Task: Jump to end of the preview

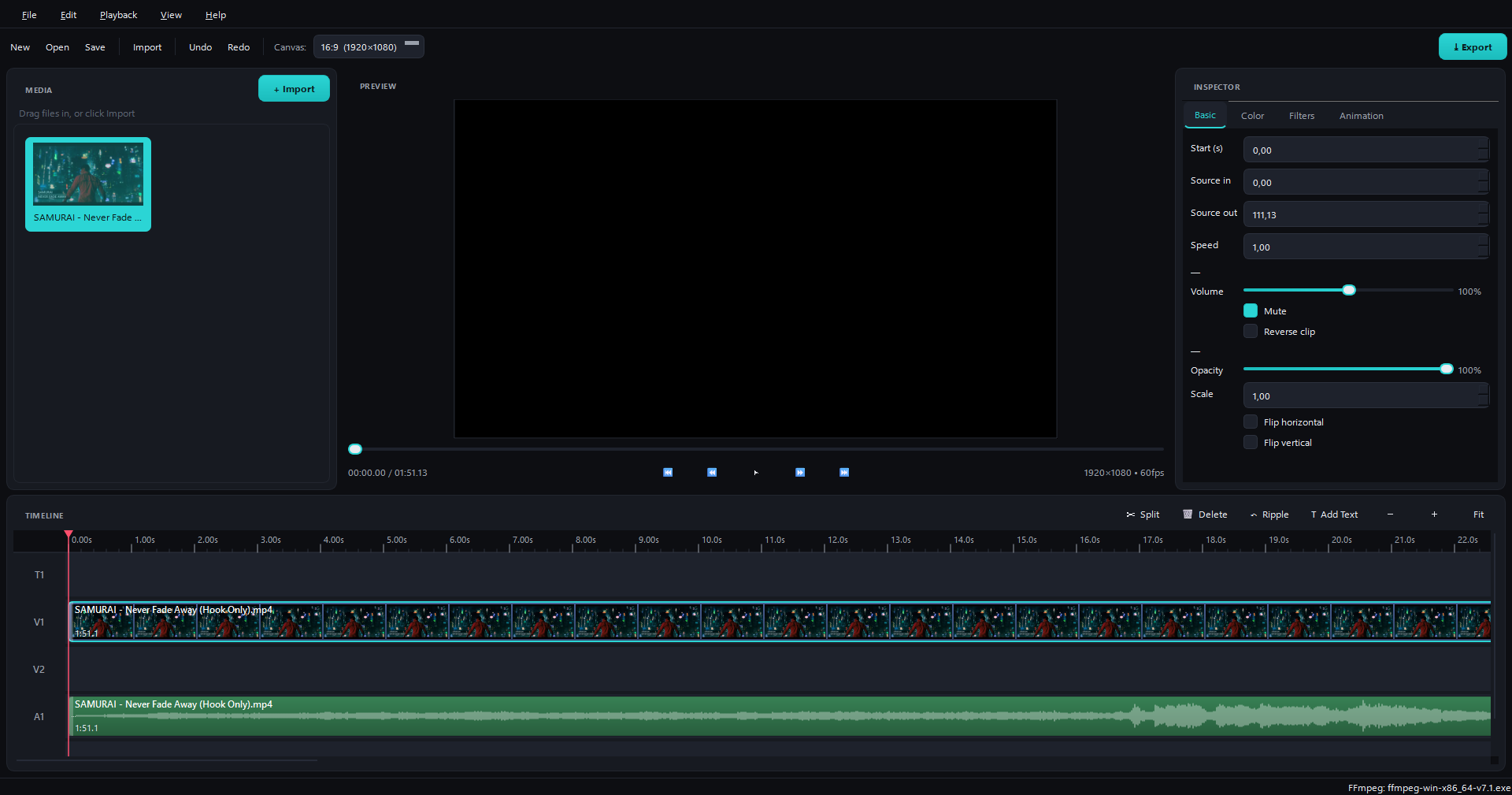Action: click(844, 473)
